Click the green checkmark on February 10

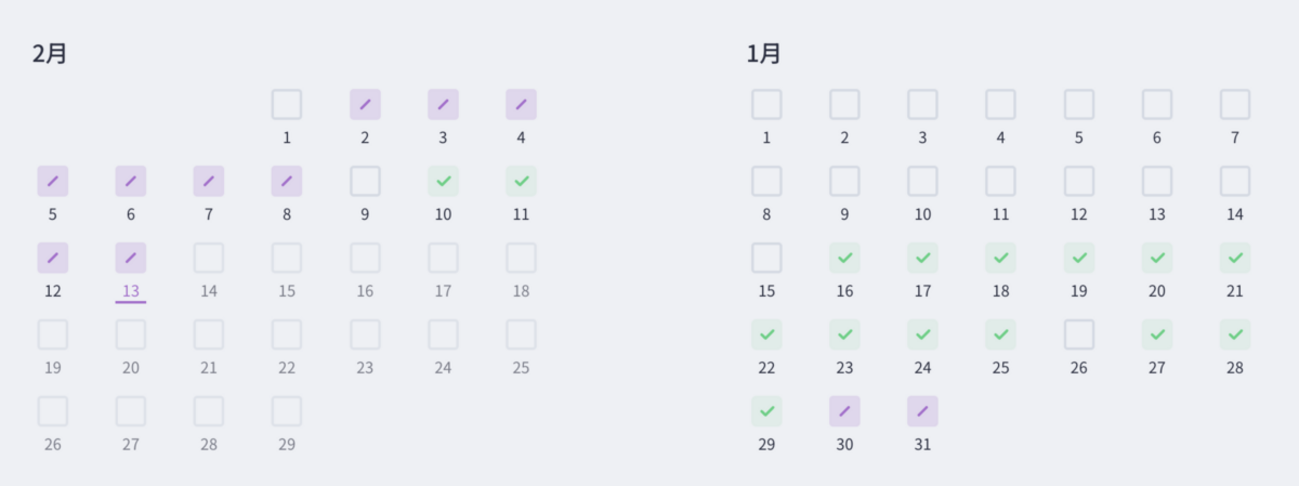[443, 181]
